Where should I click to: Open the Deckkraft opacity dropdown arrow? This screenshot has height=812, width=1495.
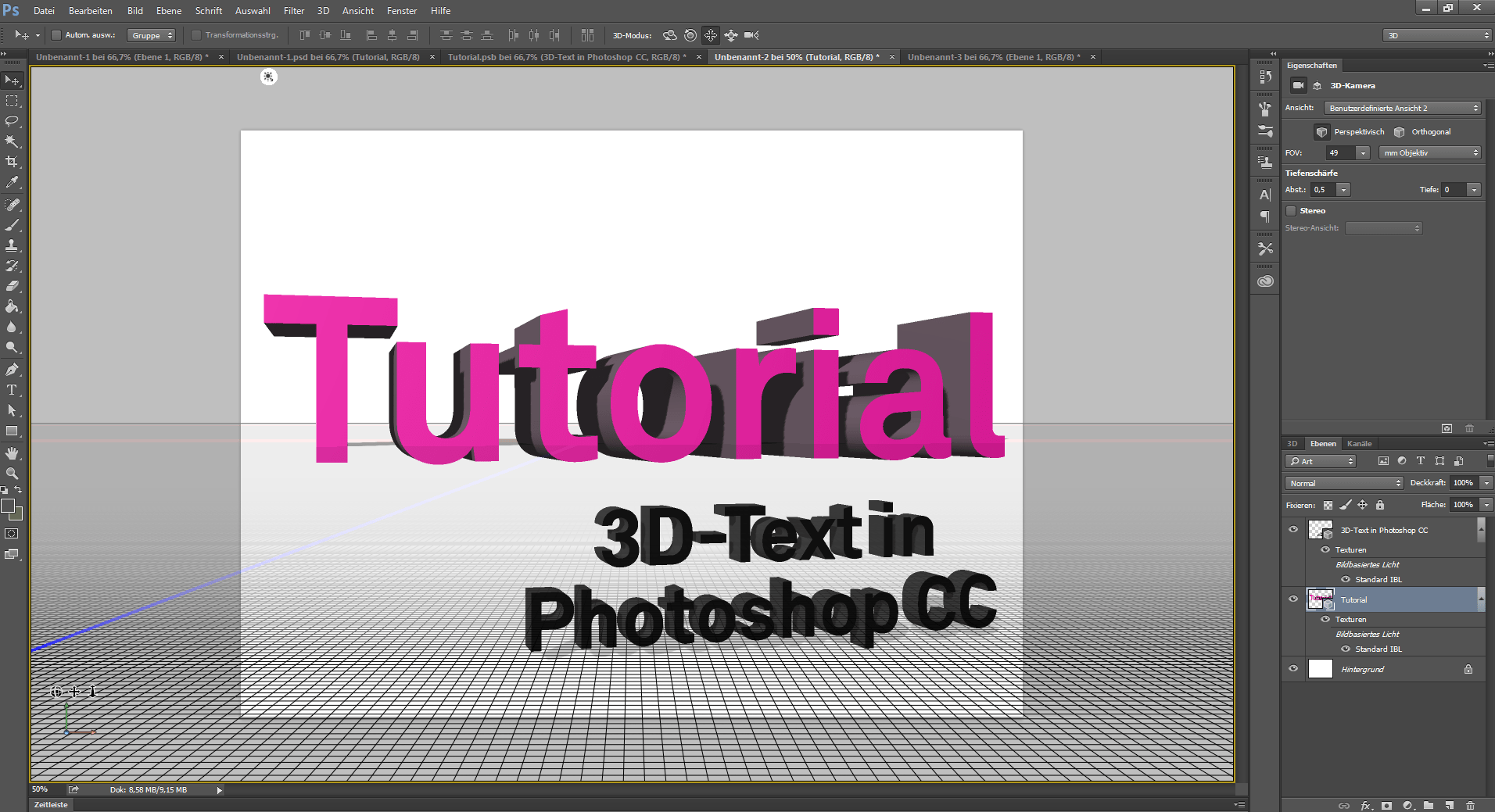click(x=1486, y=483)
